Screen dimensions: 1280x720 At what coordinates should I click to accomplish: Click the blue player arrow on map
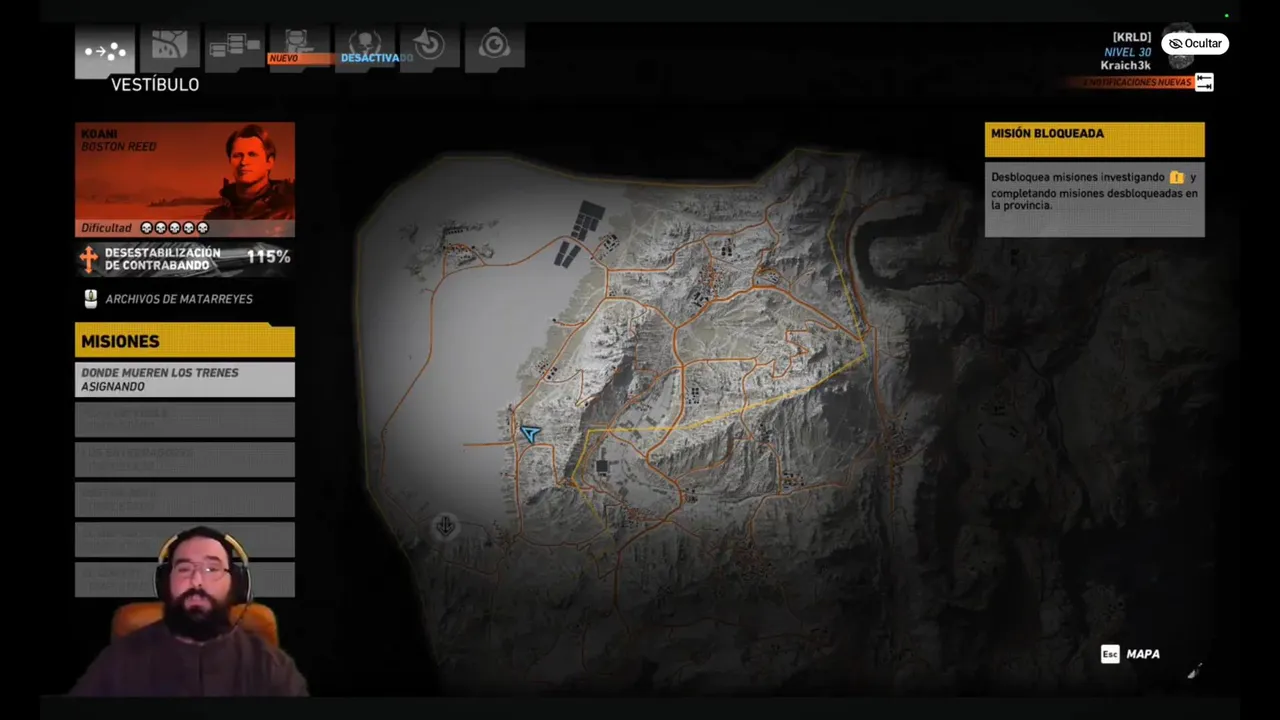point(530,433)
